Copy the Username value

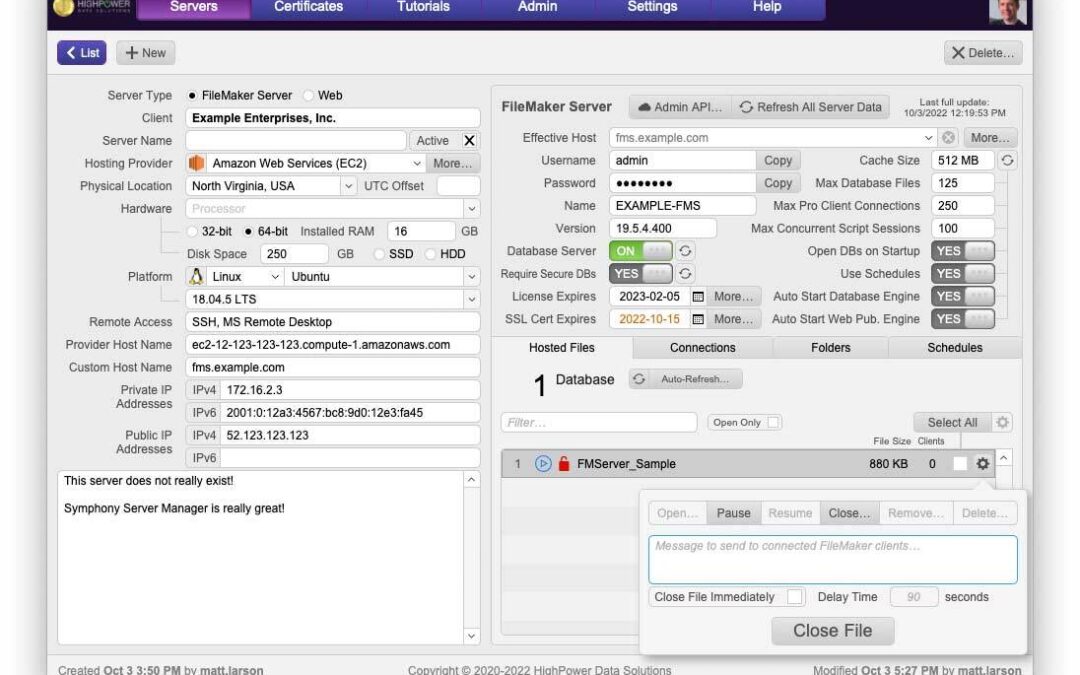pos(778,160)
